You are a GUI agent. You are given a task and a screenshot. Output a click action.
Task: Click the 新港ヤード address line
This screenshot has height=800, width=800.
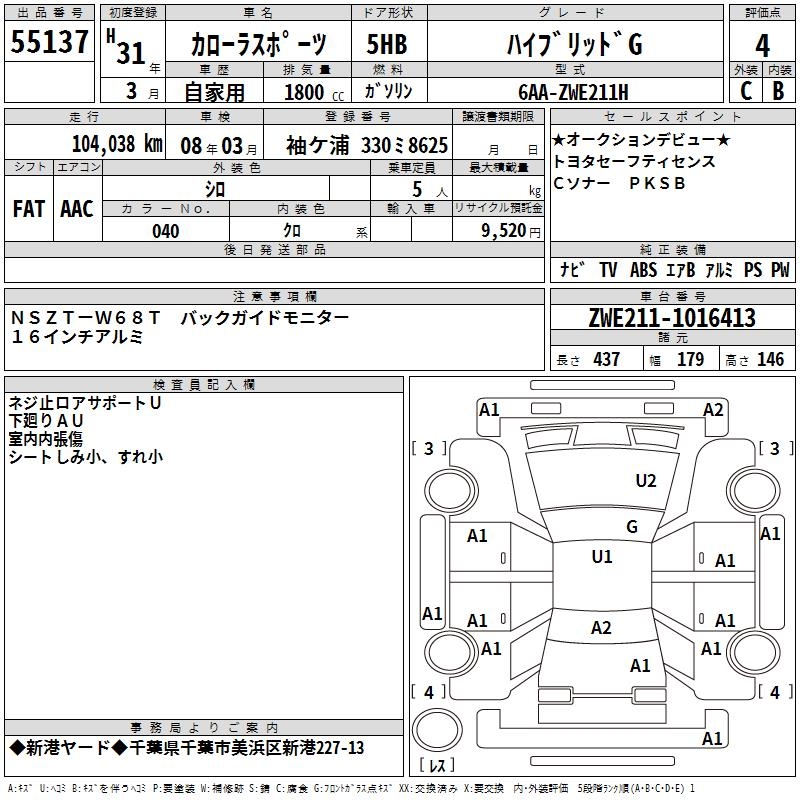tap(187, 748)
